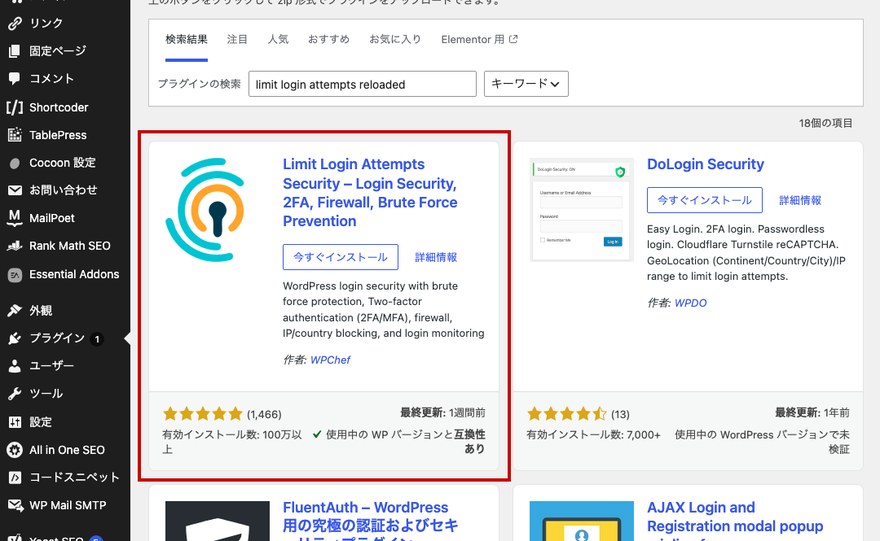Click the FluentAuth plugin shield thumbnail

tap(217, 521)
